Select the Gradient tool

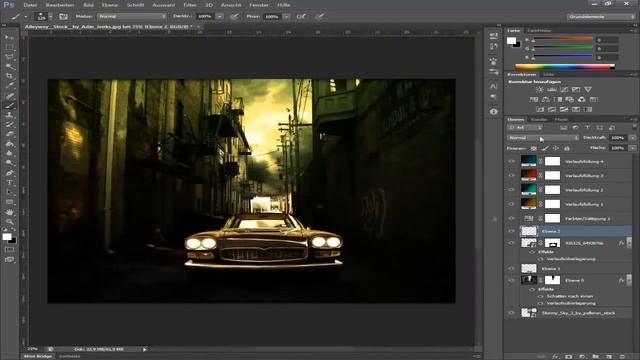point(9,144)
